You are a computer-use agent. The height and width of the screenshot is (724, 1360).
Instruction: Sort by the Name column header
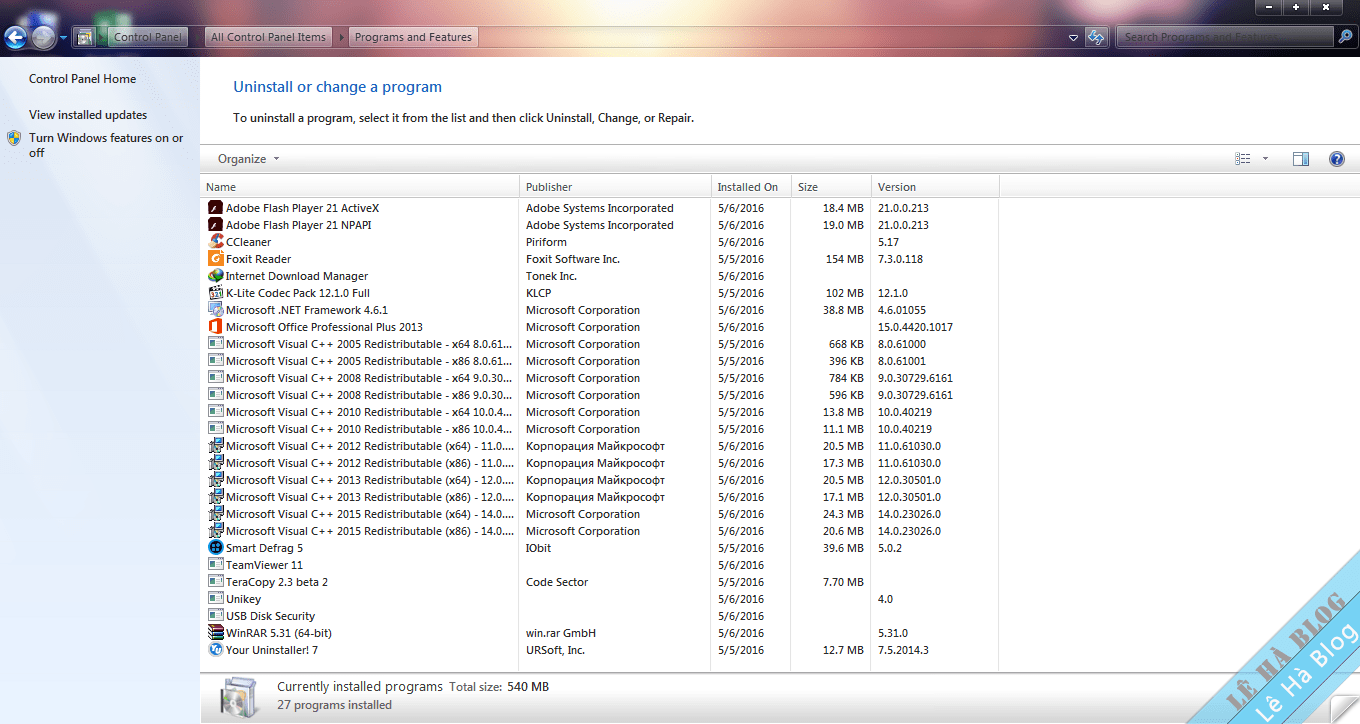click(360, 187)
